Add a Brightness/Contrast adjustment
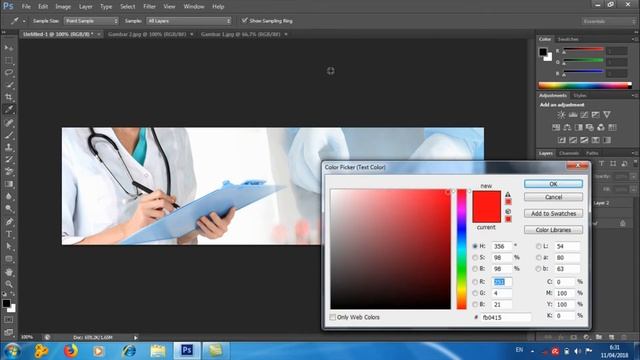Viewport: 640px width, 360px height. pos(562,115)
